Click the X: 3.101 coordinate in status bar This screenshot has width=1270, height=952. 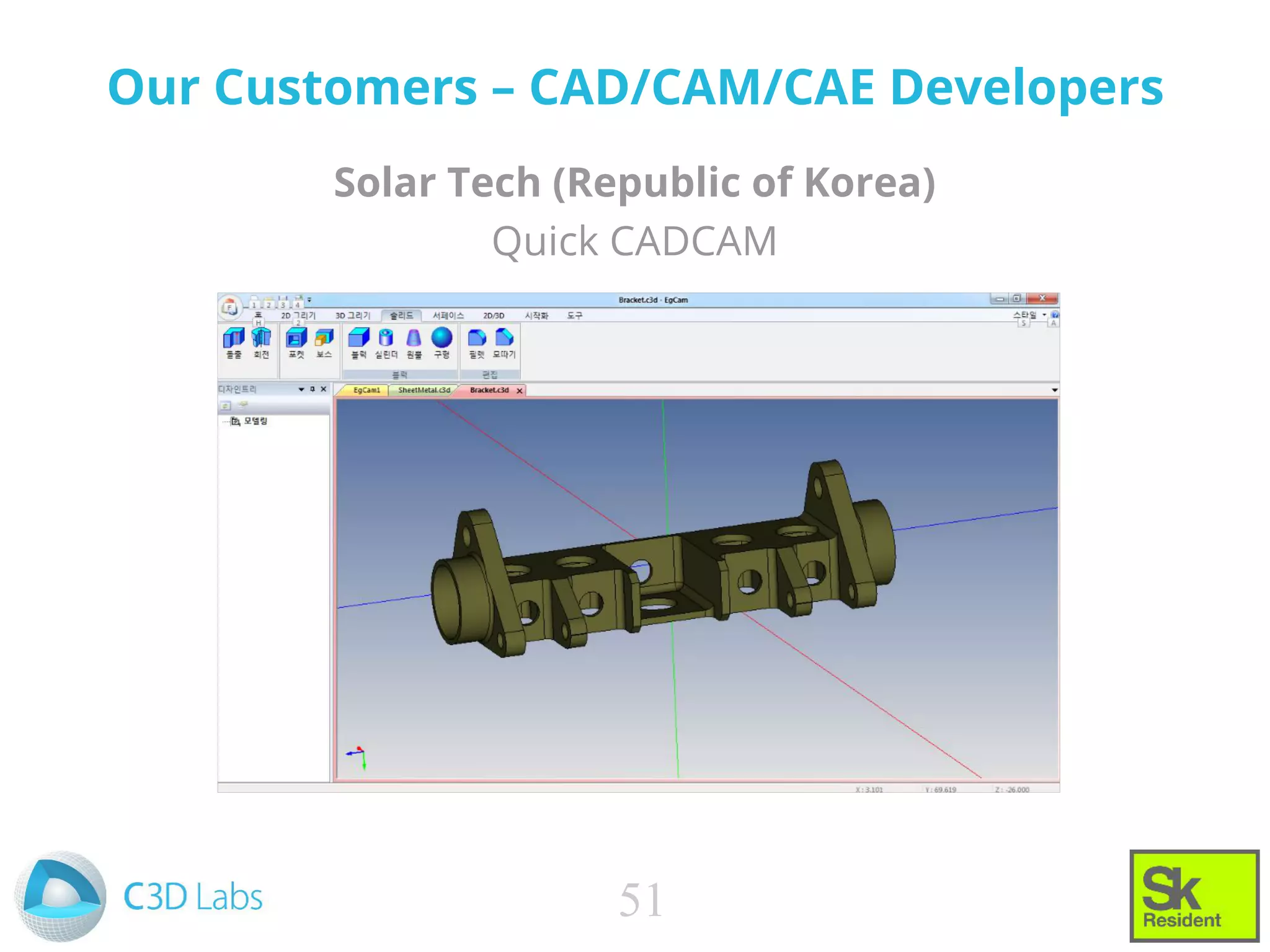point(869,790)
